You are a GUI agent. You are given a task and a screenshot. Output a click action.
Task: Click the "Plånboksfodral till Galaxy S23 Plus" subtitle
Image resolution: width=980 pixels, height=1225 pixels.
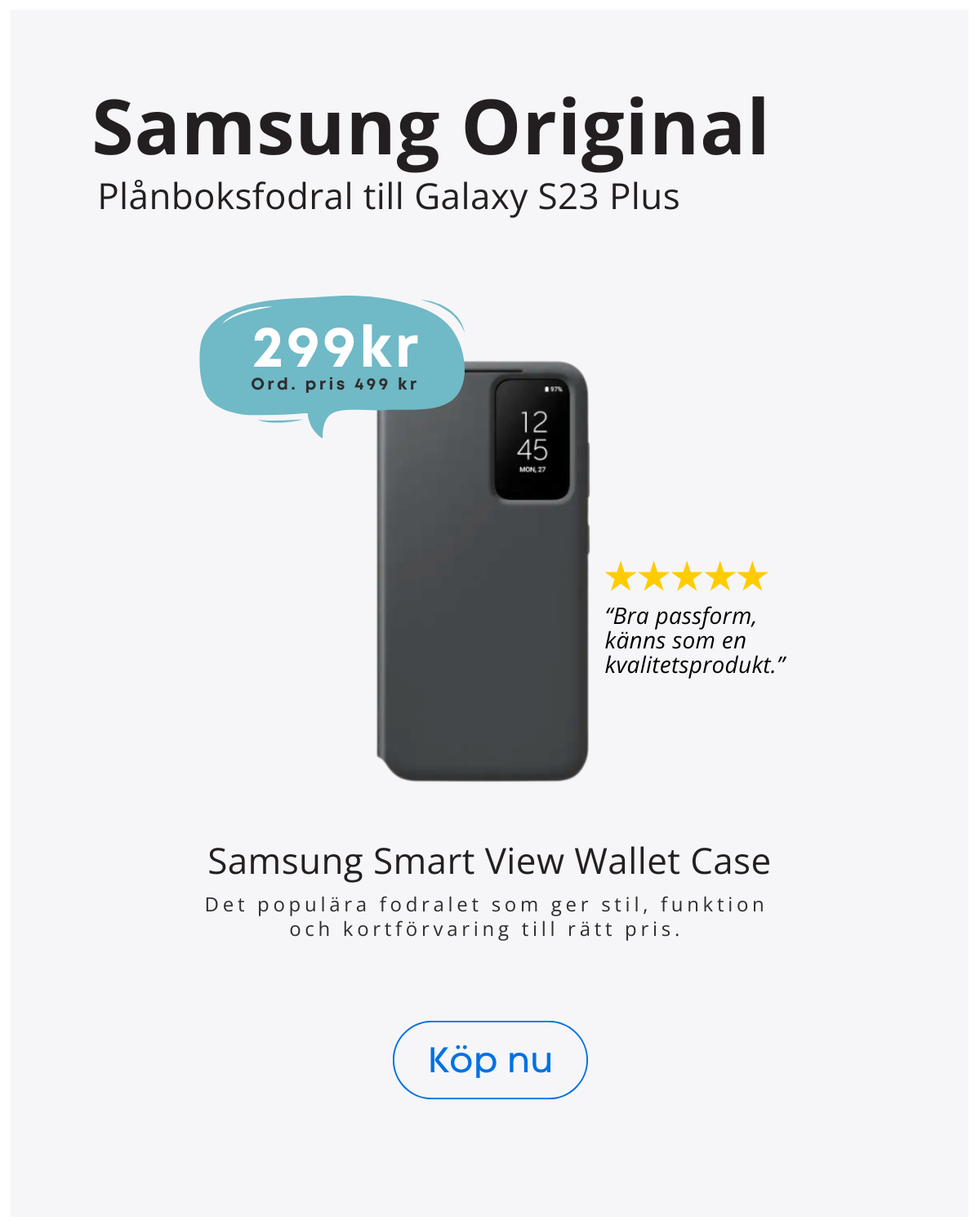tap(389, 197)
